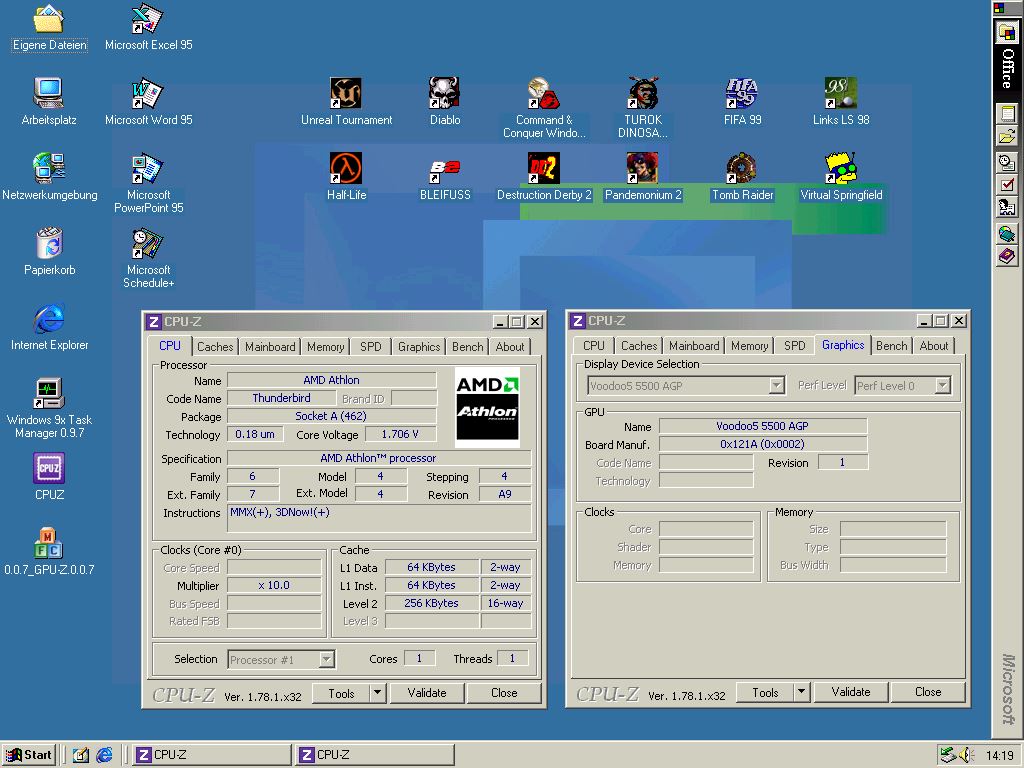Select the CPUZ desktop icon
The width and height of the screenshot is (1024, 768).
click(x=49, y=468)
